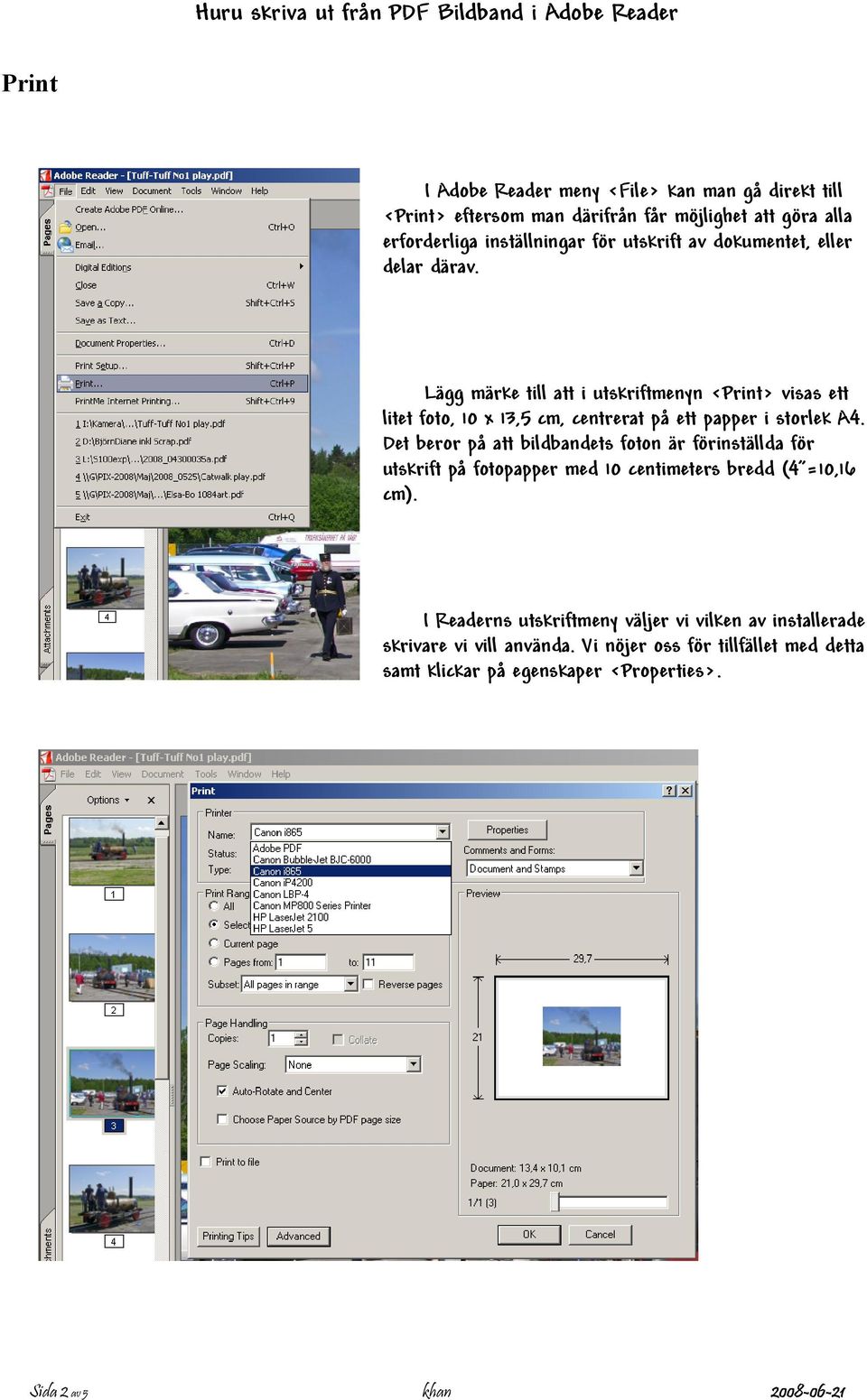
Task: Open the Printing Tips button
Action: pos(228,1236)
